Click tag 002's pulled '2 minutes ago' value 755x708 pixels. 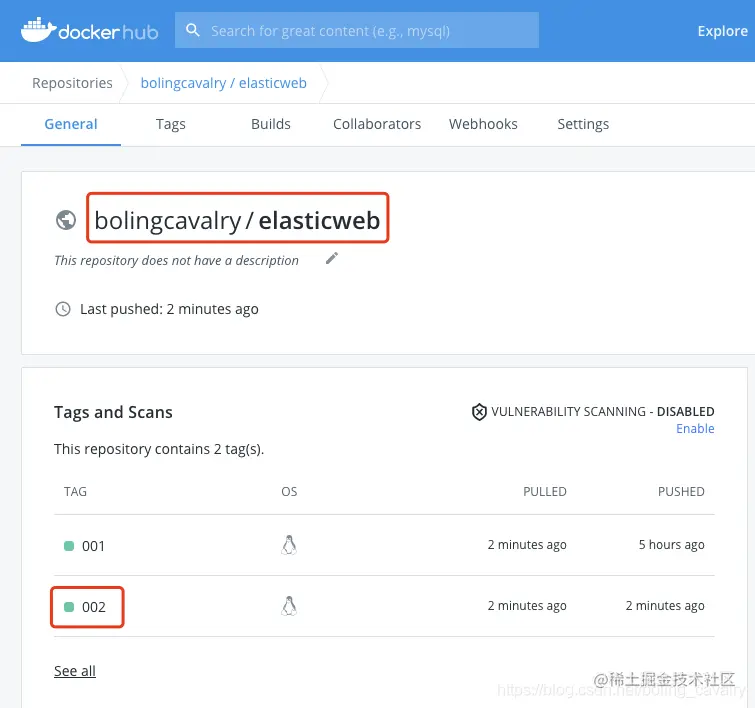[x=527, y=605]
